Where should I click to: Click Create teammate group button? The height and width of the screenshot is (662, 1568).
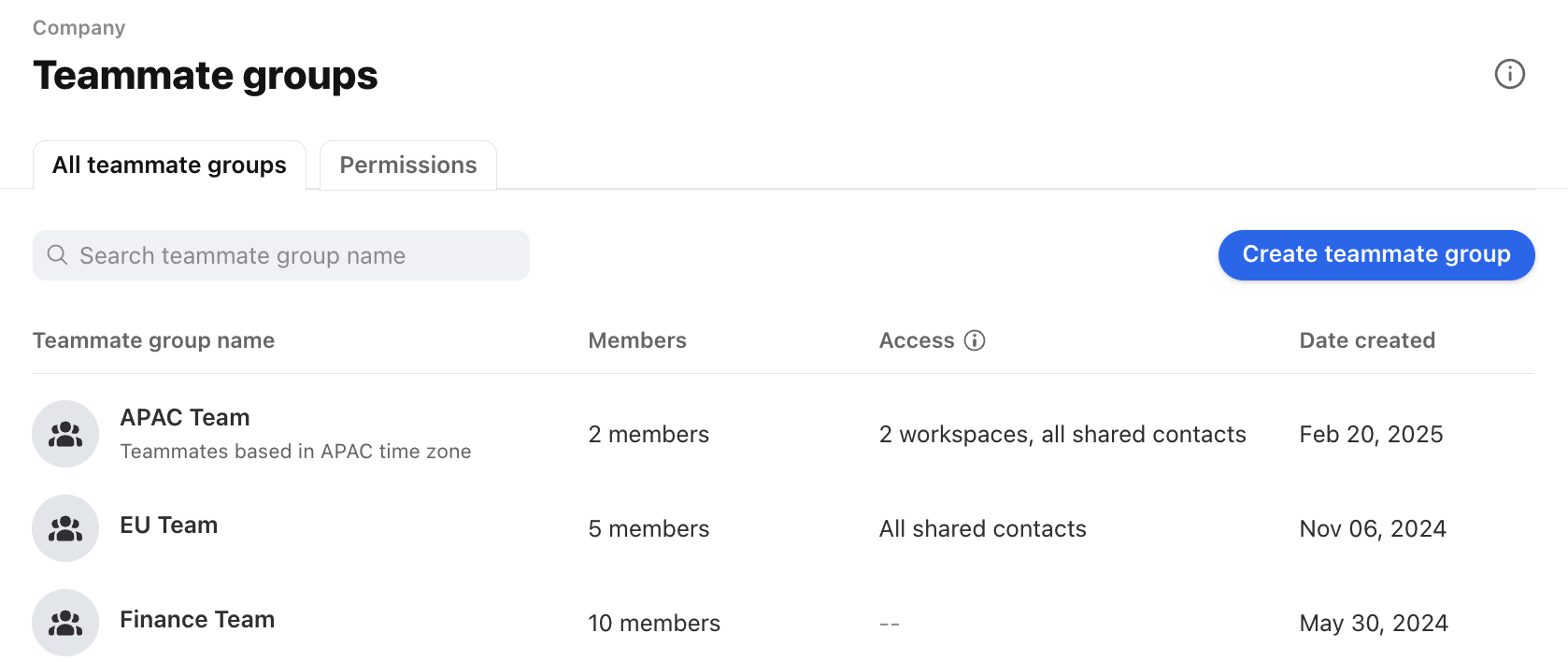click(1376, 255)
